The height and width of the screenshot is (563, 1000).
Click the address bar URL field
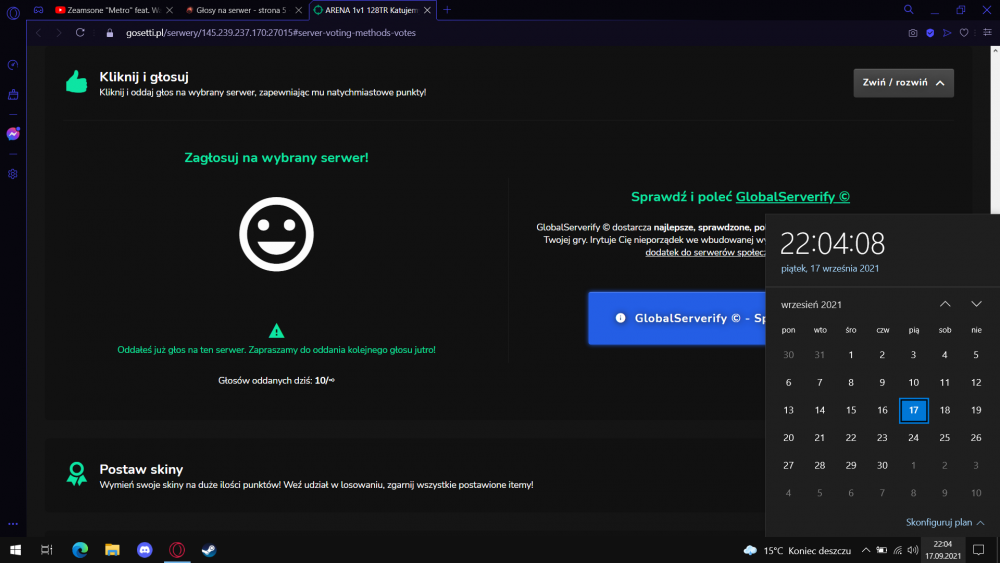(271, 33)
